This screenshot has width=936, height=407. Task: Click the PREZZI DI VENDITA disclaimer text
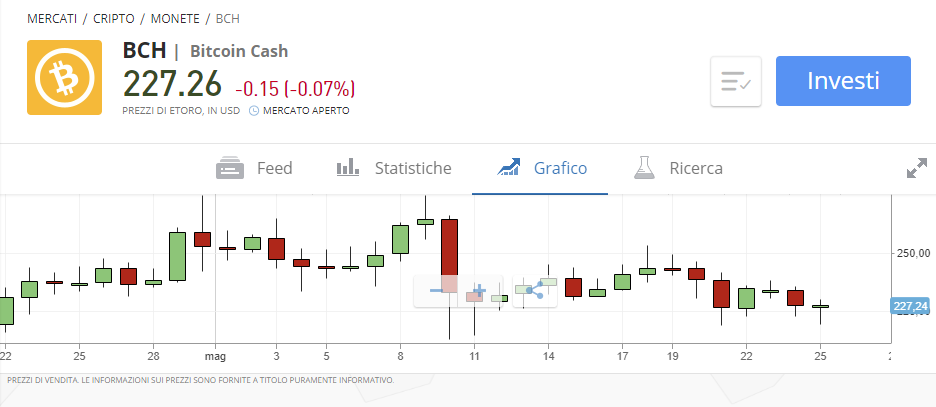pyautogui.click(x=201, y=380)
